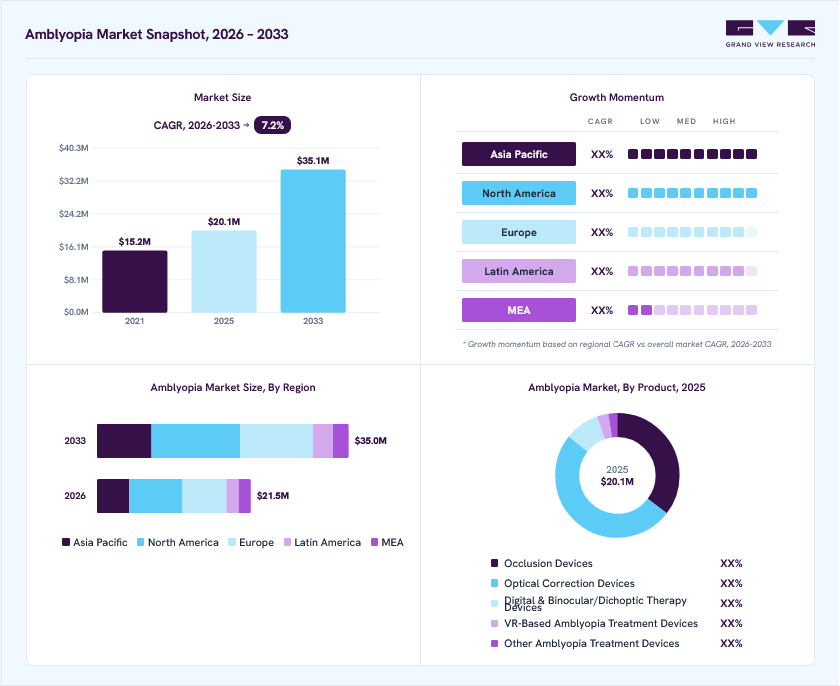
Task: Click the Asia Pacific legend swatch
Action: [66, 542]
